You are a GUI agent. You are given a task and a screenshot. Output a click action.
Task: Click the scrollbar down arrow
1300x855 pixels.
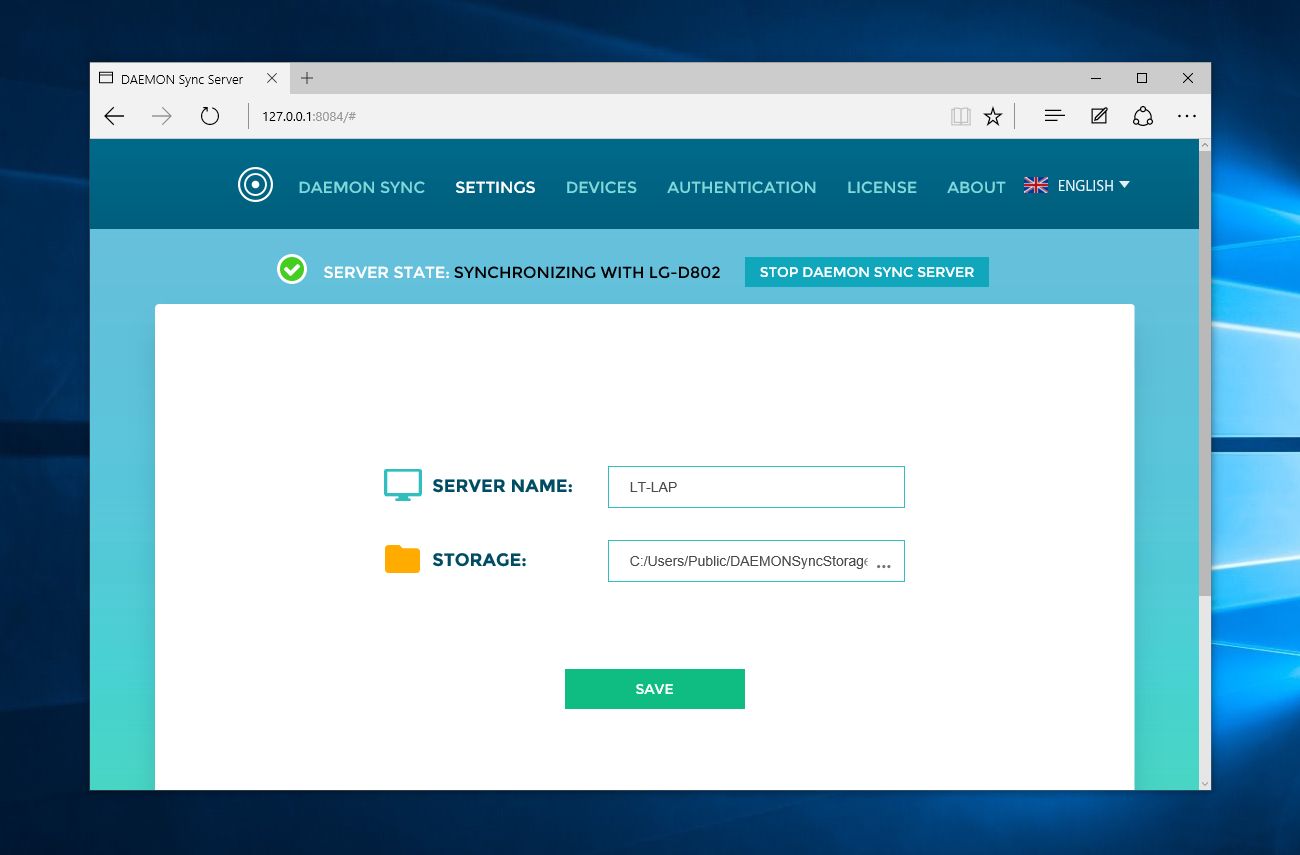[1204, 782]
